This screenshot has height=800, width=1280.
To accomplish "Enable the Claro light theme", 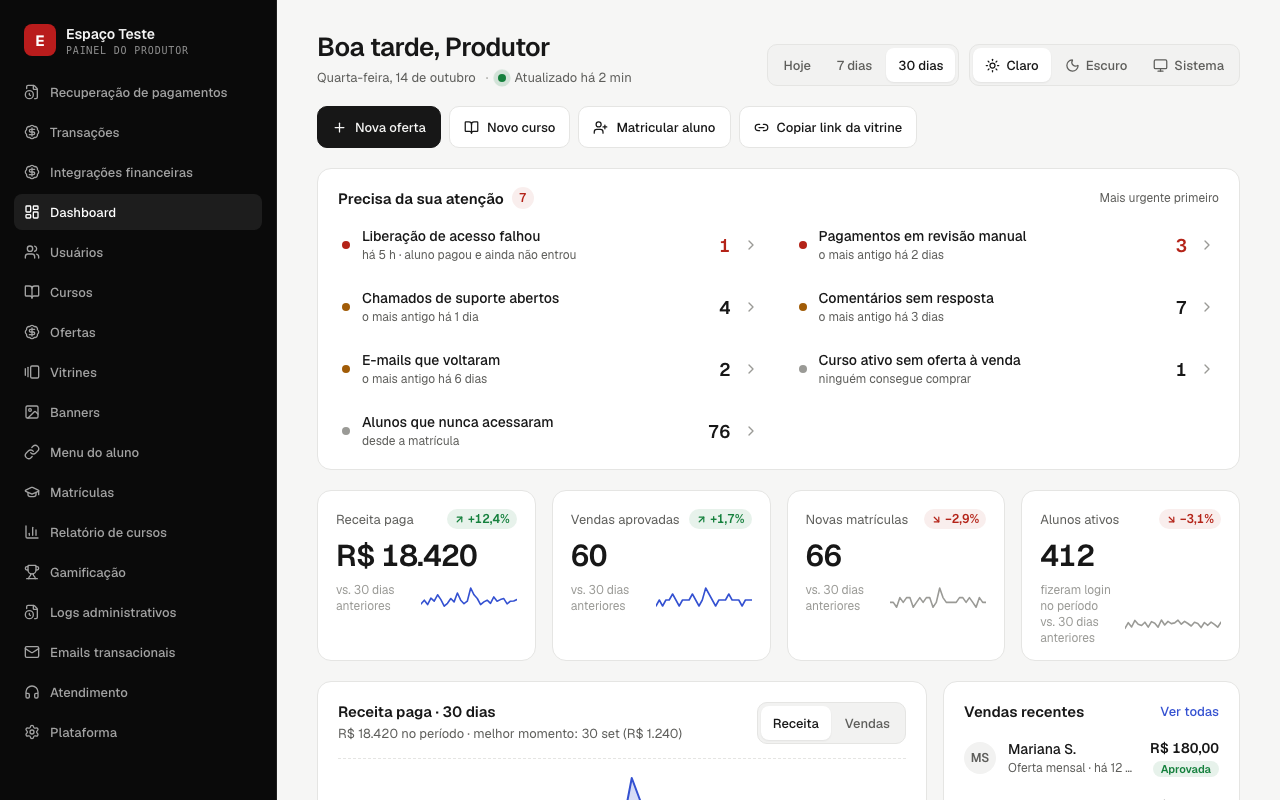I will 1012,65.
